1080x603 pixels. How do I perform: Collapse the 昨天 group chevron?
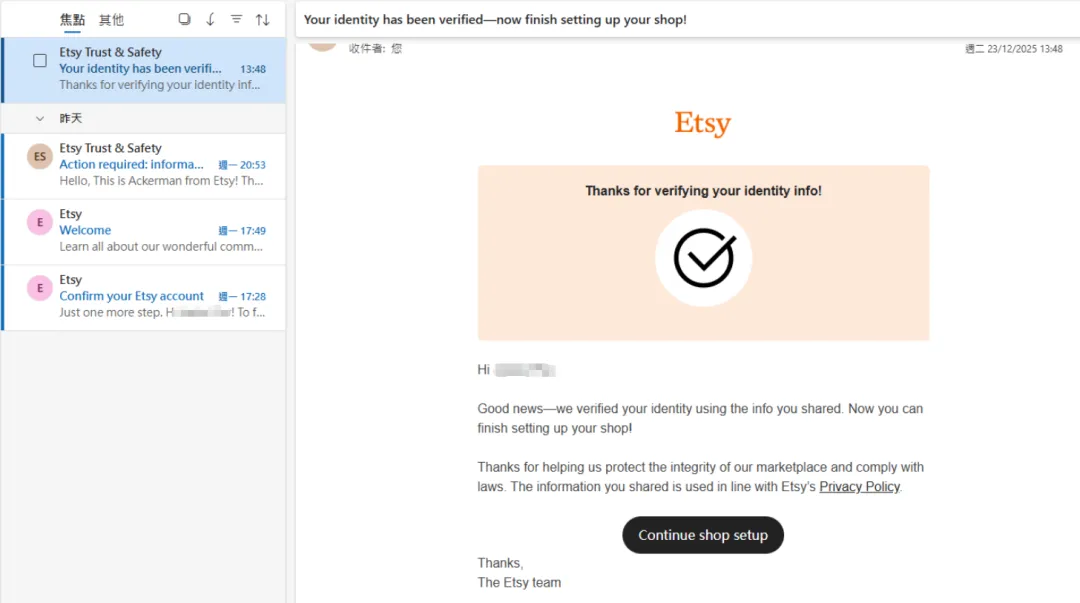tap(40, 118)
